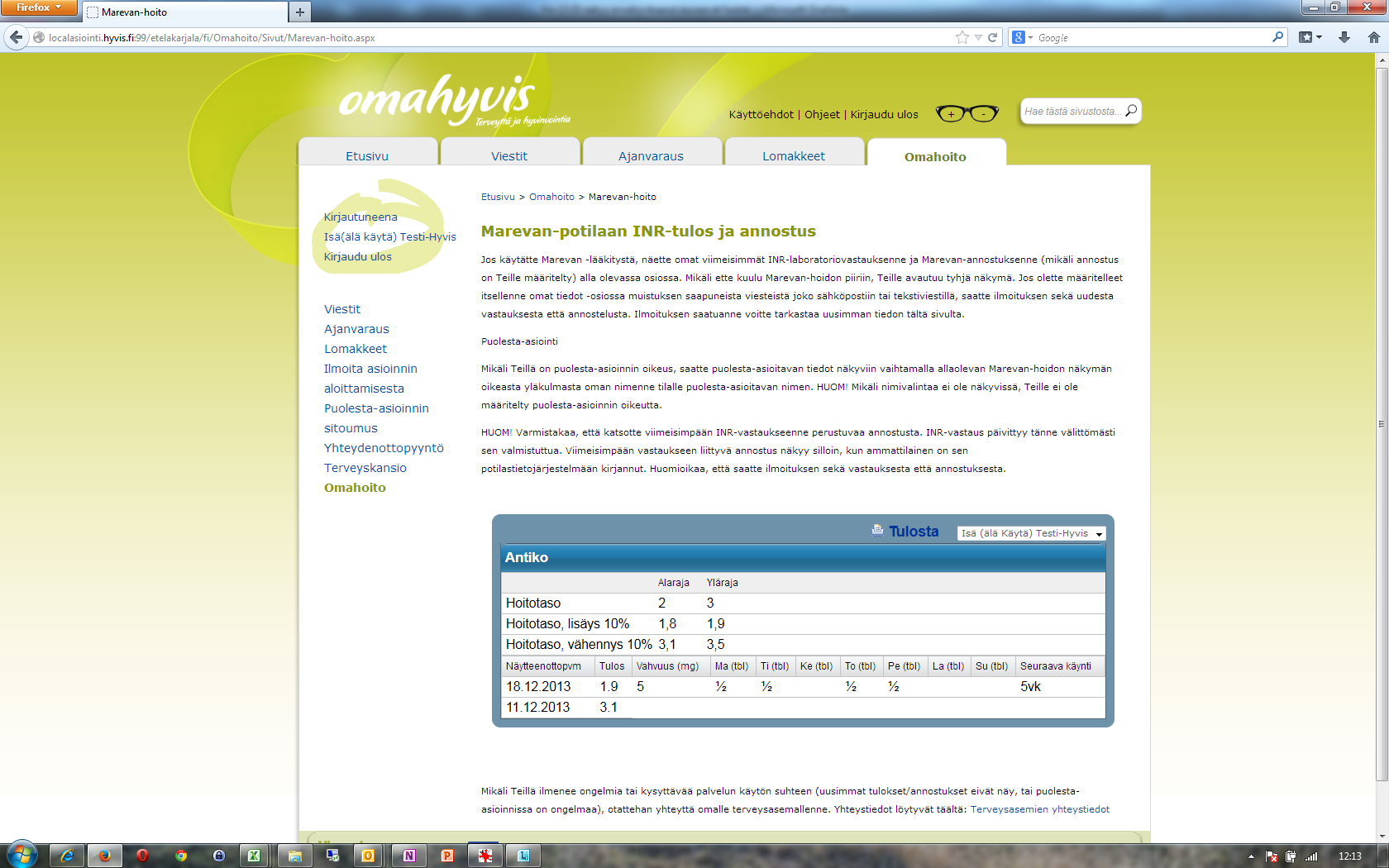The height and width of the screenshot is (868, 1389).
Task: Switch to the Viestit tab
Action: (509, 154)
